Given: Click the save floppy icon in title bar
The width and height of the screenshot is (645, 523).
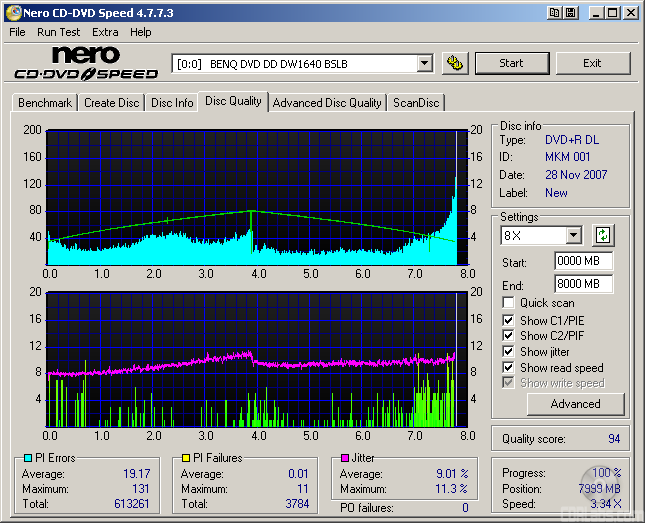Looking at the screenshot, I should tap(570, 12).
